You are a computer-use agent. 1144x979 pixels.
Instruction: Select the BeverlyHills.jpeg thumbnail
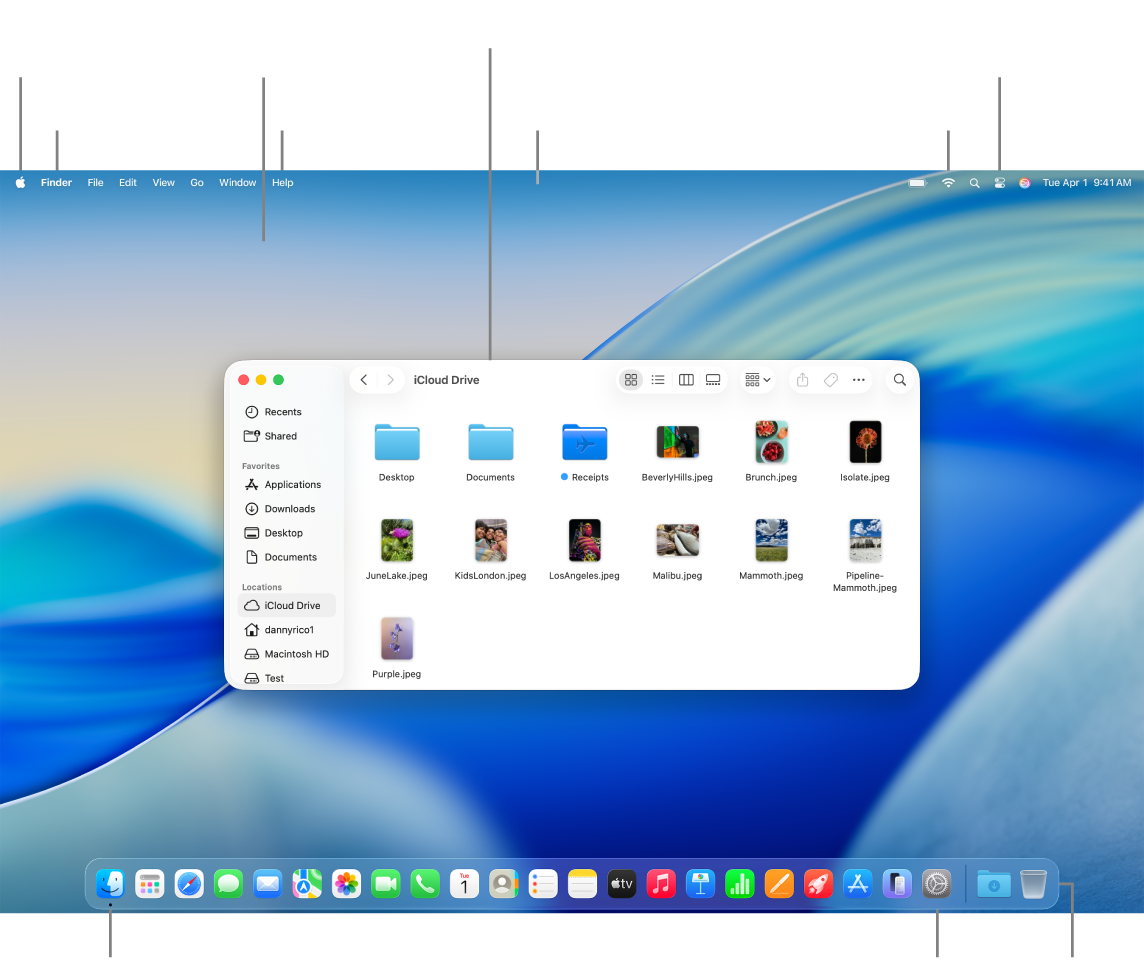[x=678, y=442]
